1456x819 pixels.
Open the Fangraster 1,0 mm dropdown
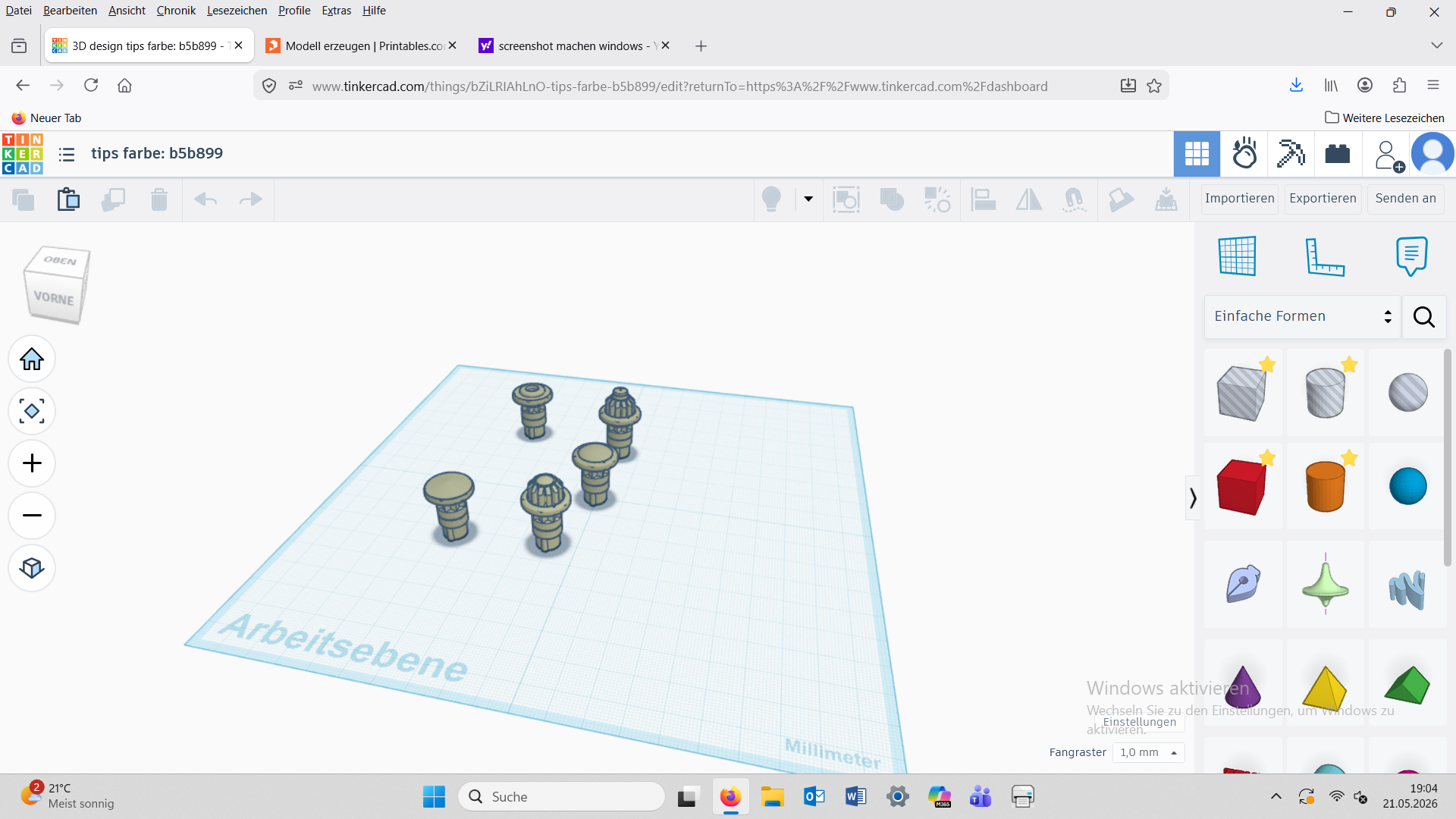pyautogui.click(x=1148, y=752)
